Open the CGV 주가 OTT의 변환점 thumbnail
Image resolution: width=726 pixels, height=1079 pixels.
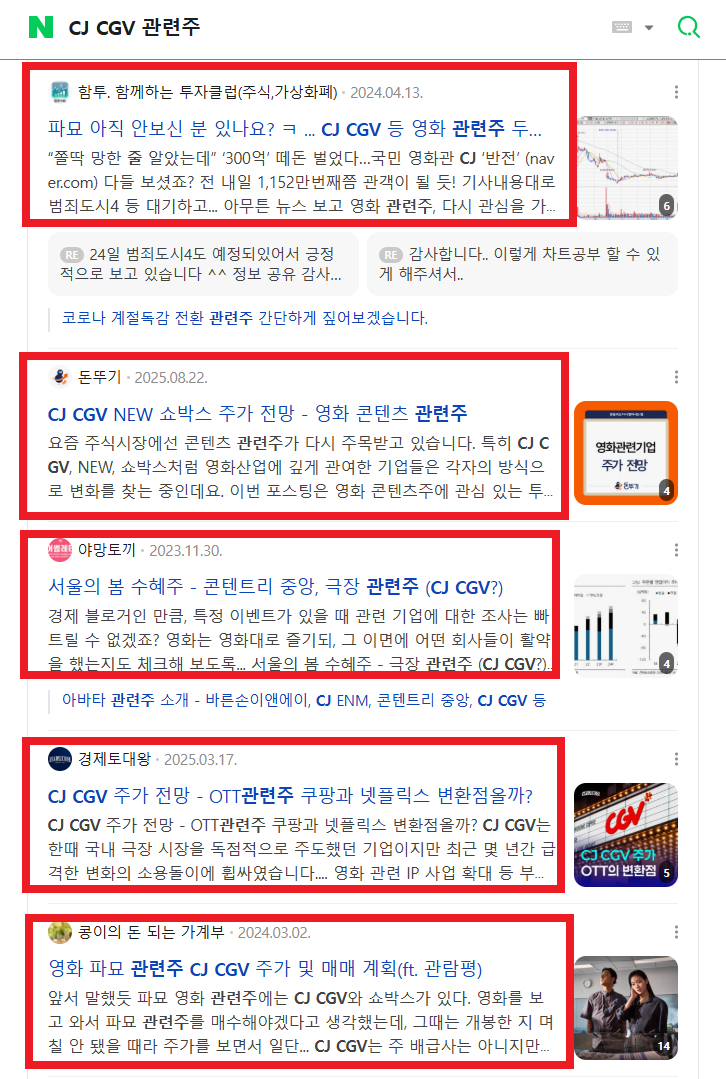tap(626, 835)
